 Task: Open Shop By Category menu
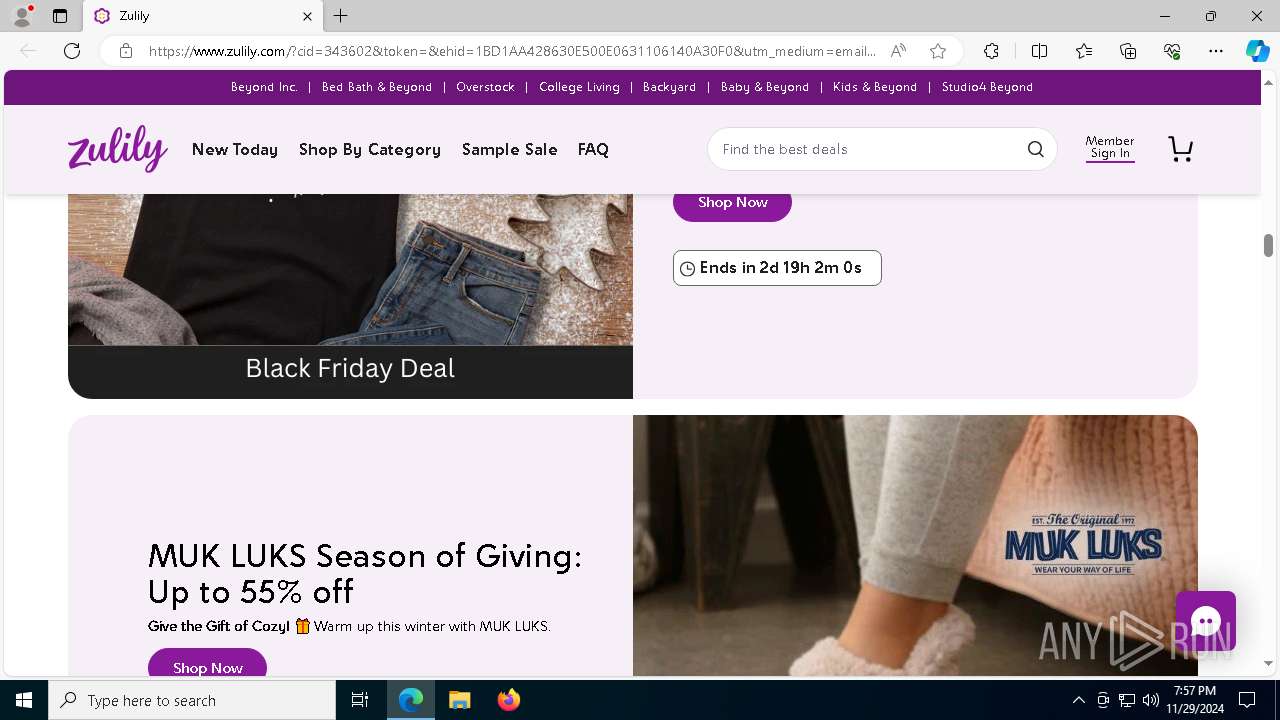click(x=370, y=149)
